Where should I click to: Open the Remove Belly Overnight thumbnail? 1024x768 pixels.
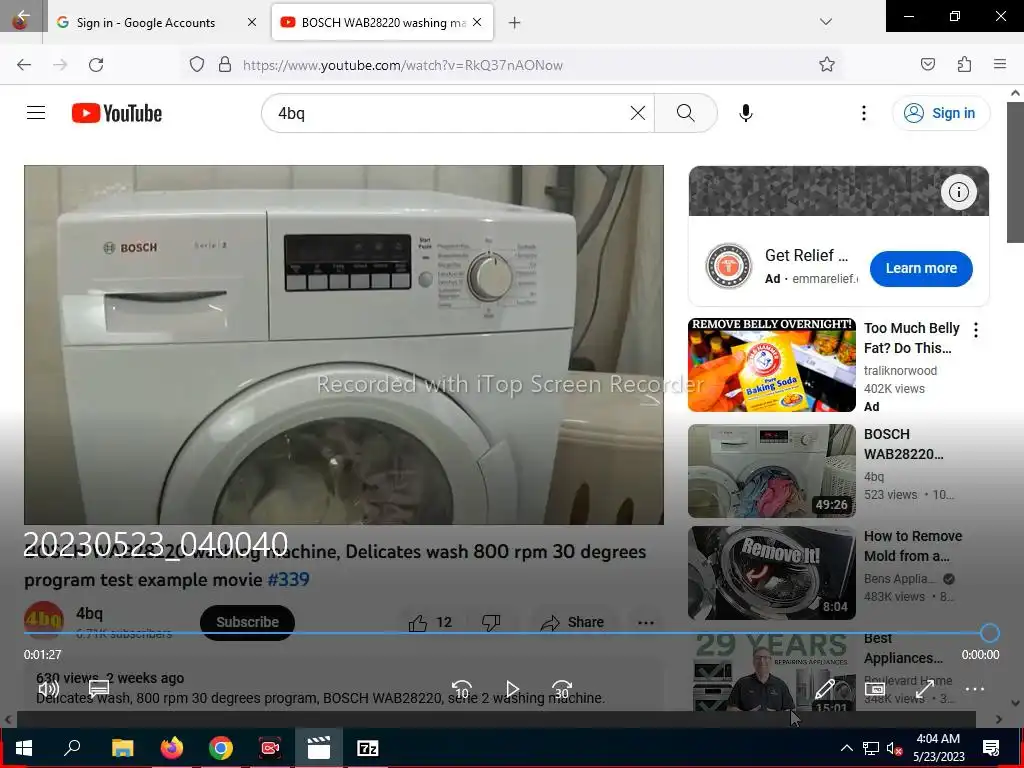pyautogui.click(x=771, y=365)
